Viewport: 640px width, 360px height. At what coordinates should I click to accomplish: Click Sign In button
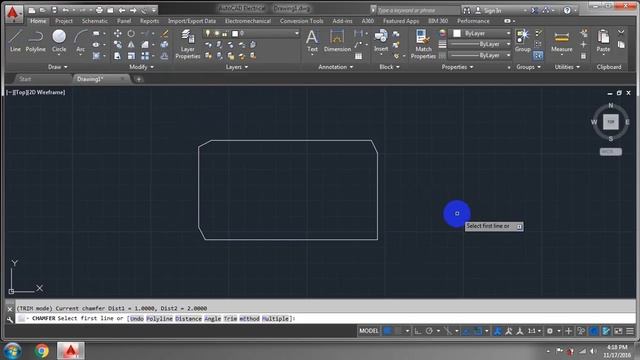click(x=489, y=10)
